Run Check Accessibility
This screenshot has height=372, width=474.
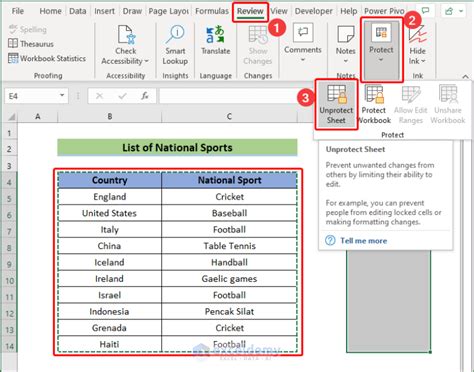[125, 45]
